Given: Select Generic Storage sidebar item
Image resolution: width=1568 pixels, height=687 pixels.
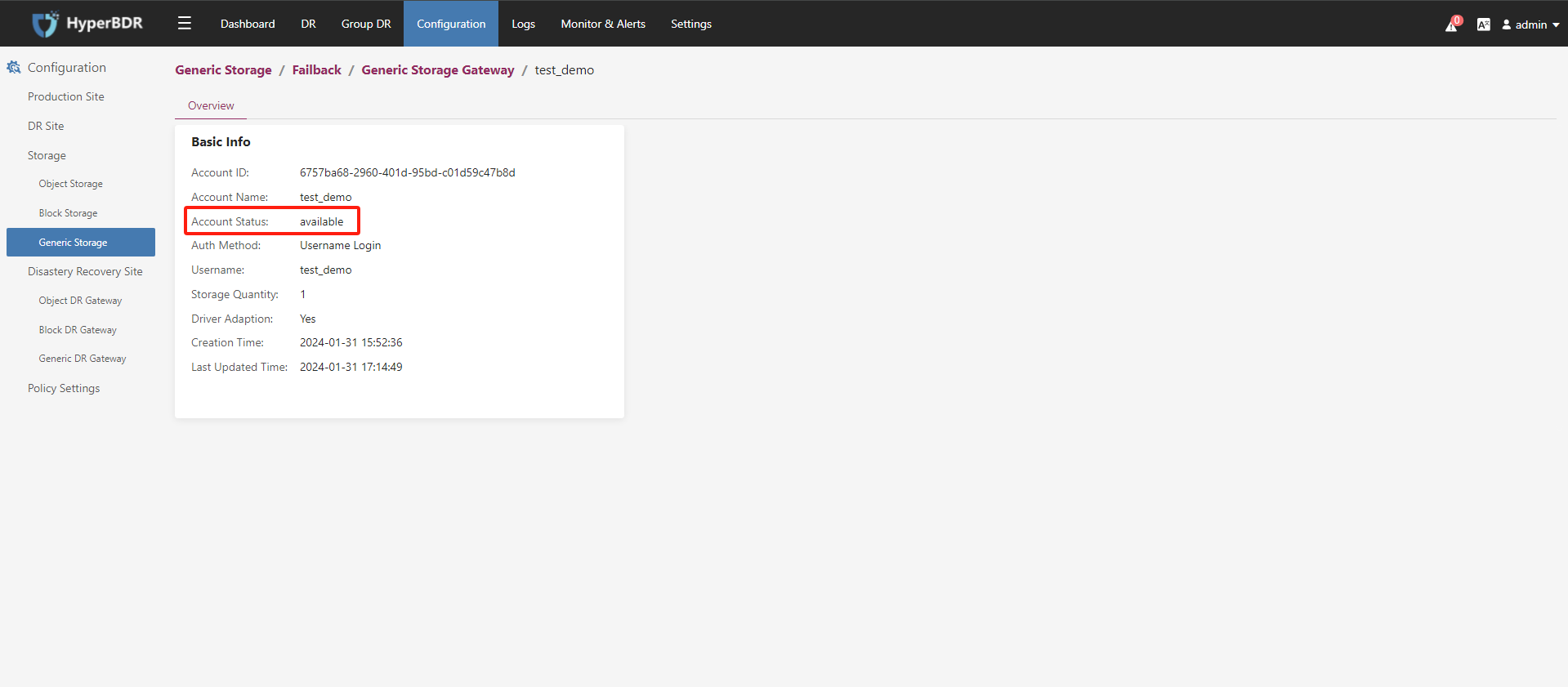Looking at the screenshot, I should 81,242.
